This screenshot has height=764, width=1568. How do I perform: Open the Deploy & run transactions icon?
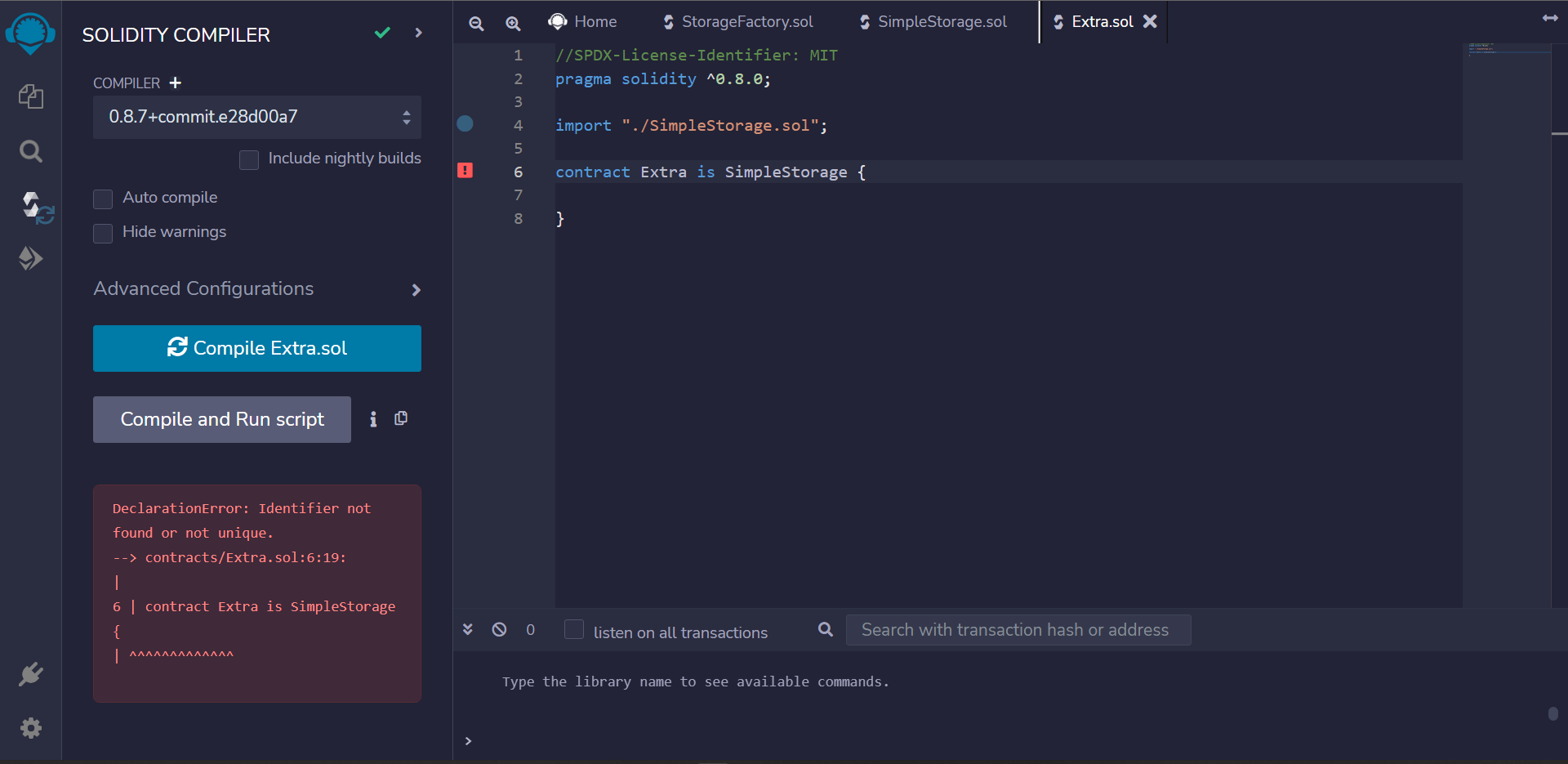[x=31, y=258]
